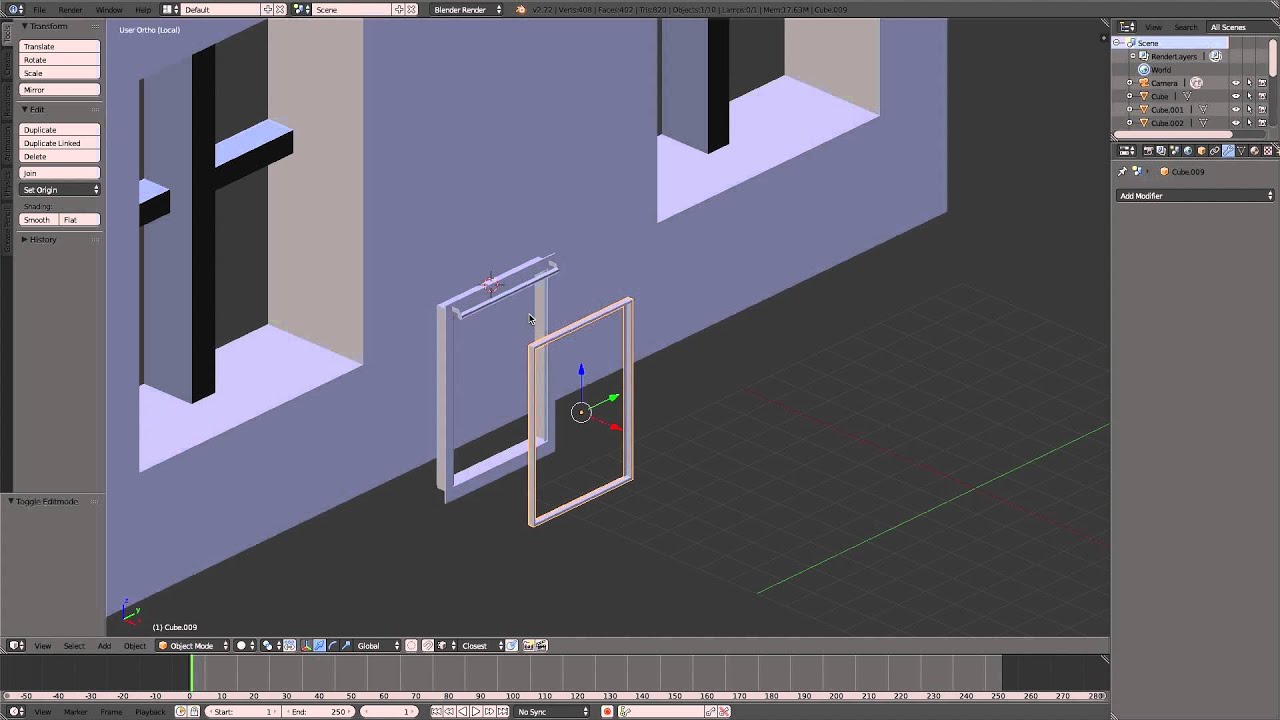This screenshot has width=1280, height=720.
Task: Select the scale manipulator icon
Action: coord(346,646)
